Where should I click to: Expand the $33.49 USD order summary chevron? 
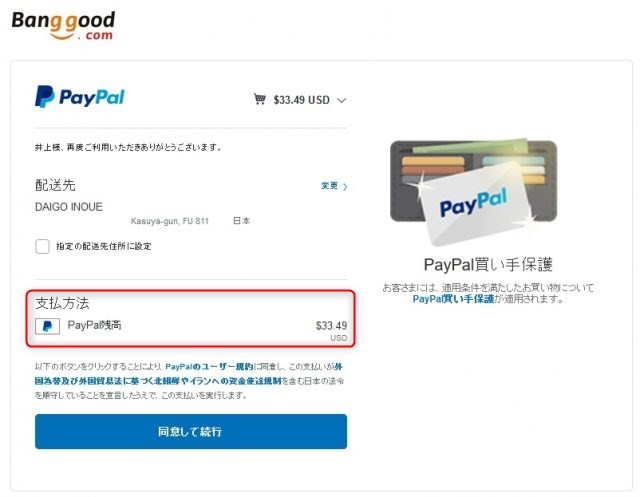pos(342,100)
